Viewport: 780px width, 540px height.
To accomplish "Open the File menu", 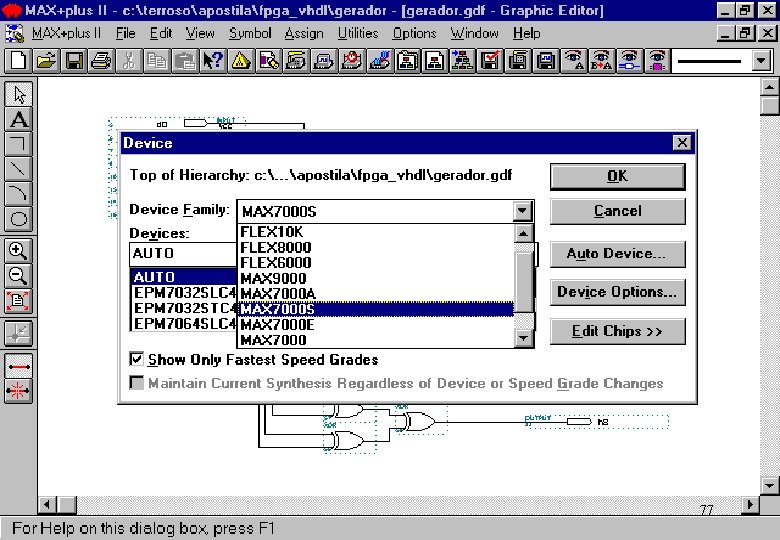I will (125, 33).
